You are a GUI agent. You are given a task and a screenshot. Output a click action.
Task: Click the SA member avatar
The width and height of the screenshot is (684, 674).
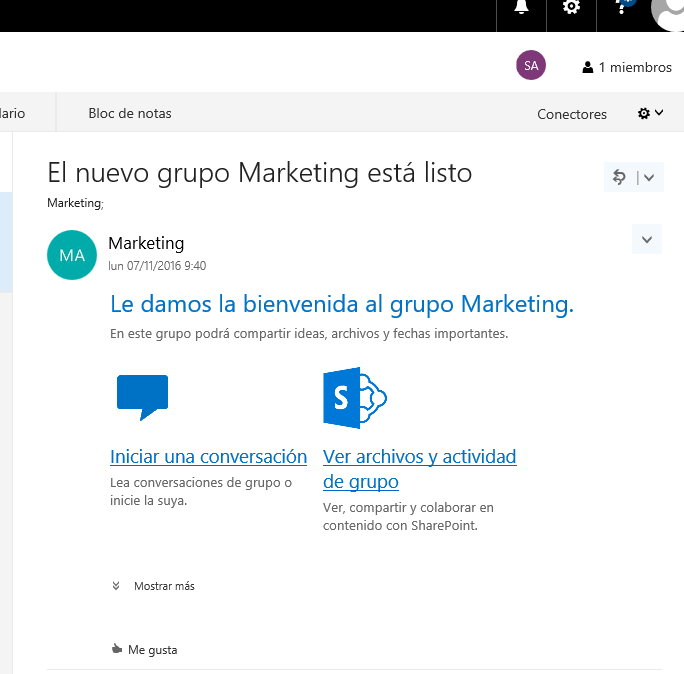coord(530,65)
